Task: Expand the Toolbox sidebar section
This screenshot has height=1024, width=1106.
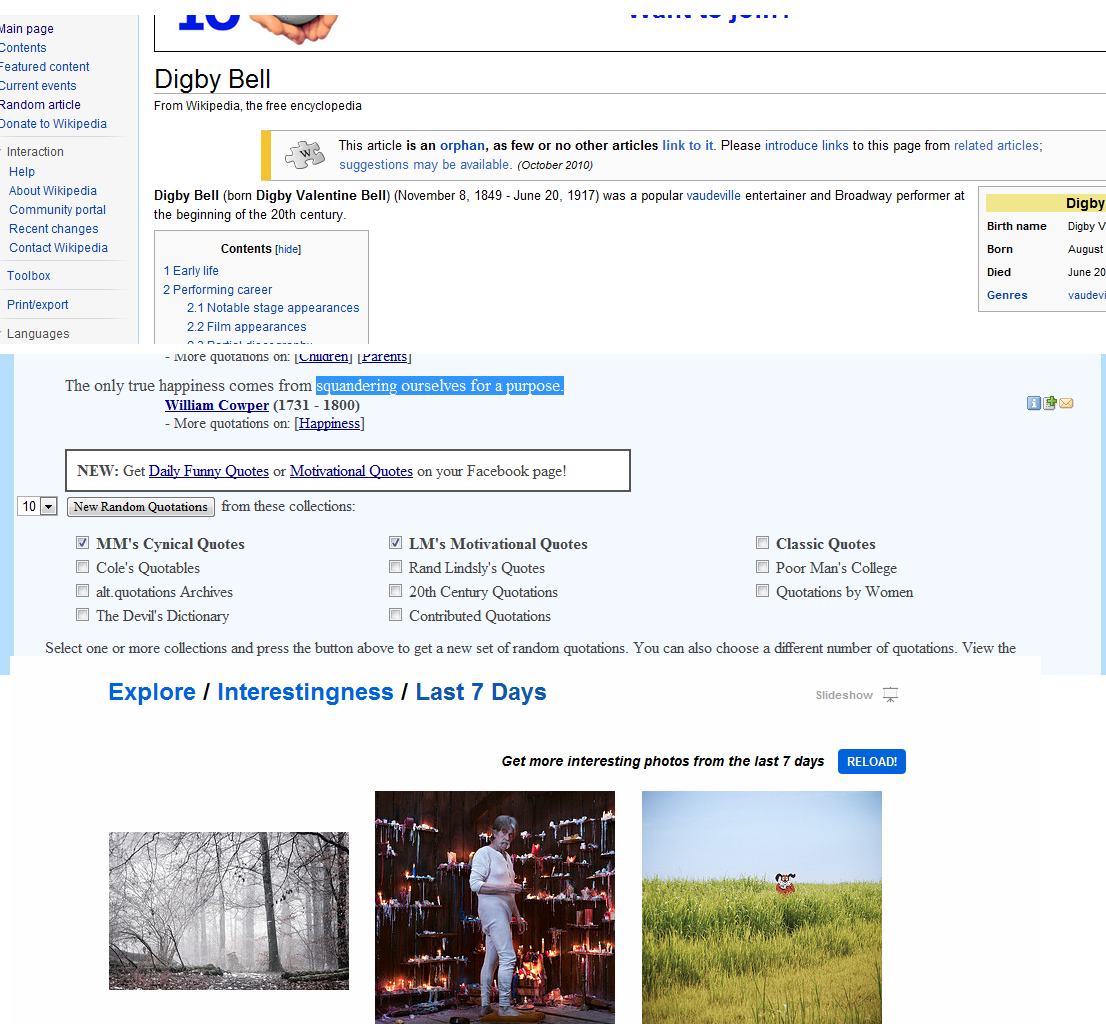Action: click(x=28, y=276)
